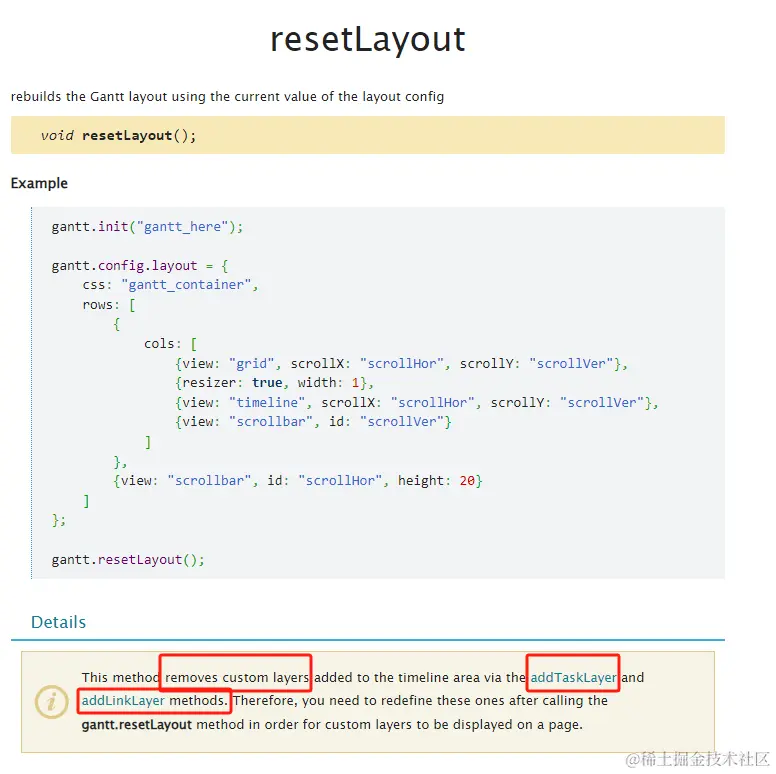This screenshot has height=774, width=776.
Task: Click the info icon in the note box
Action: point(51,701)
